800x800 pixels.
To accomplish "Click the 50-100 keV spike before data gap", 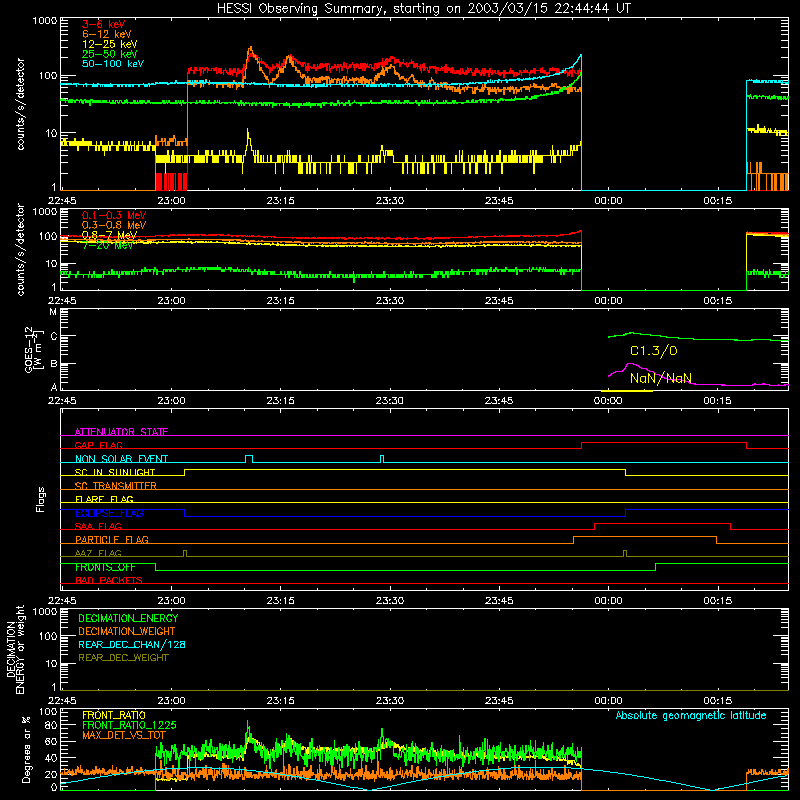I will 581,56.
